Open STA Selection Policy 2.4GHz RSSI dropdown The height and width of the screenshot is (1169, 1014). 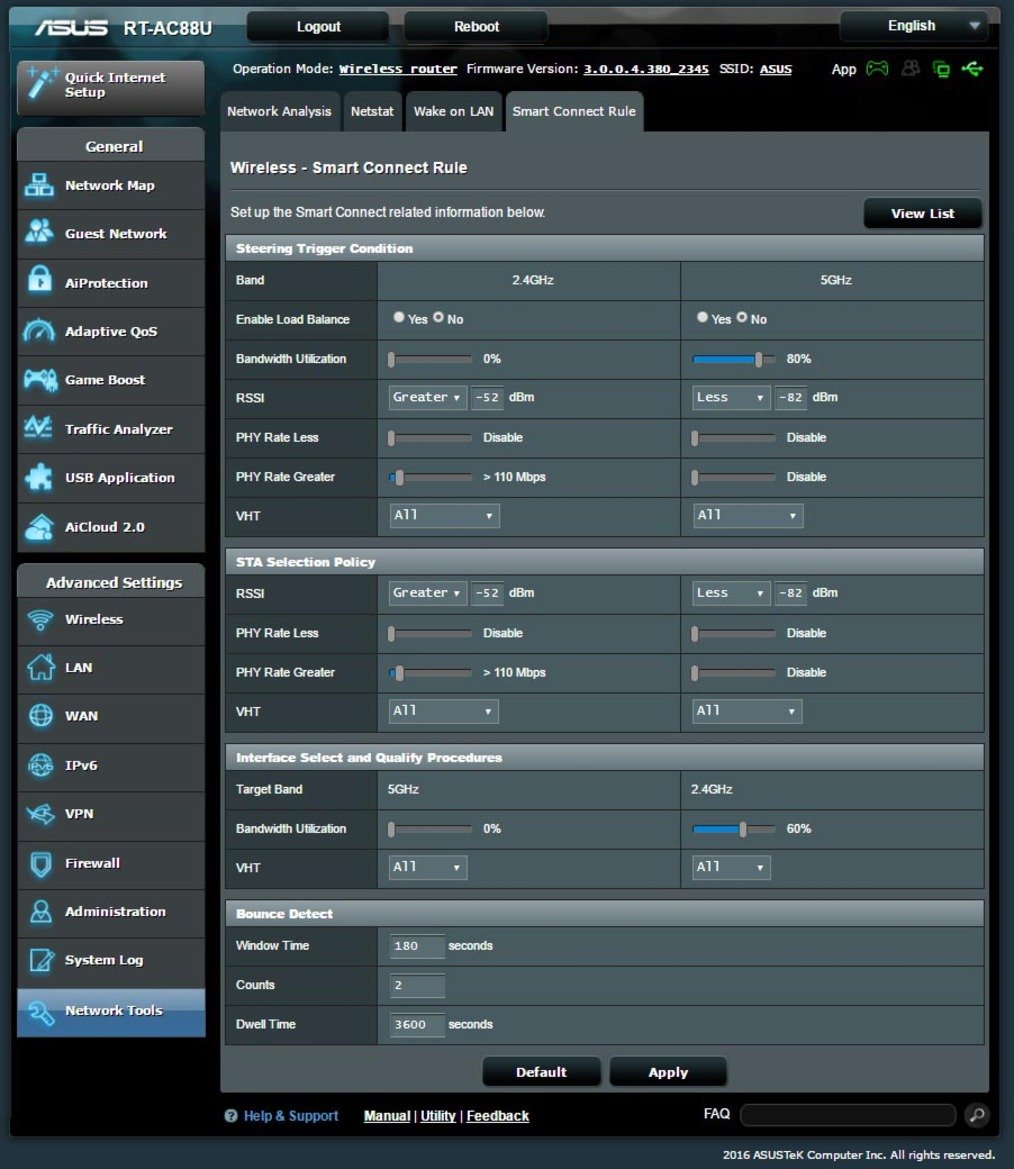[427, 593]
